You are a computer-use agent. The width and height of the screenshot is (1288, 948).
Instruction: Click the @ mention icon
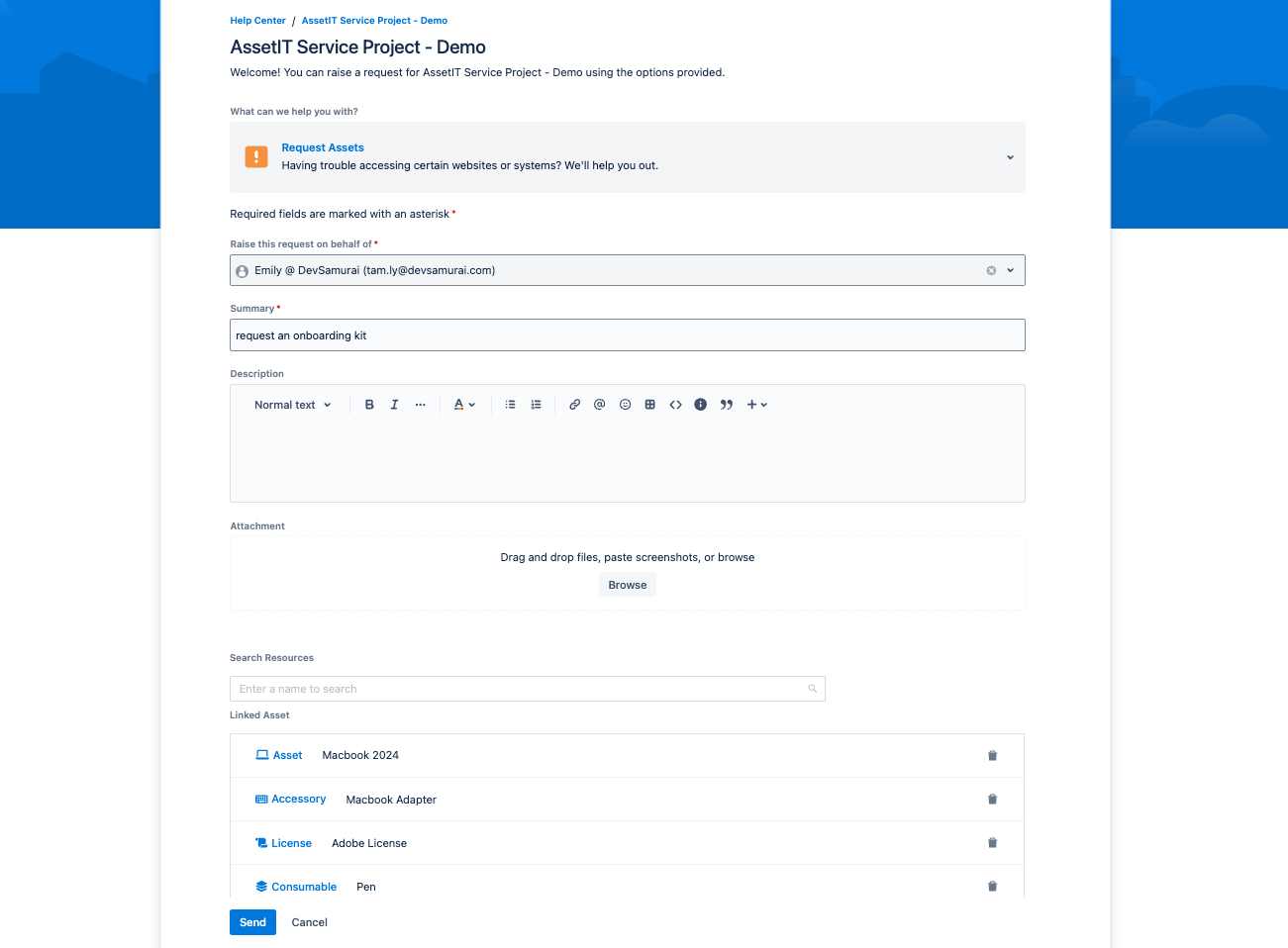(x=599, y=405)
